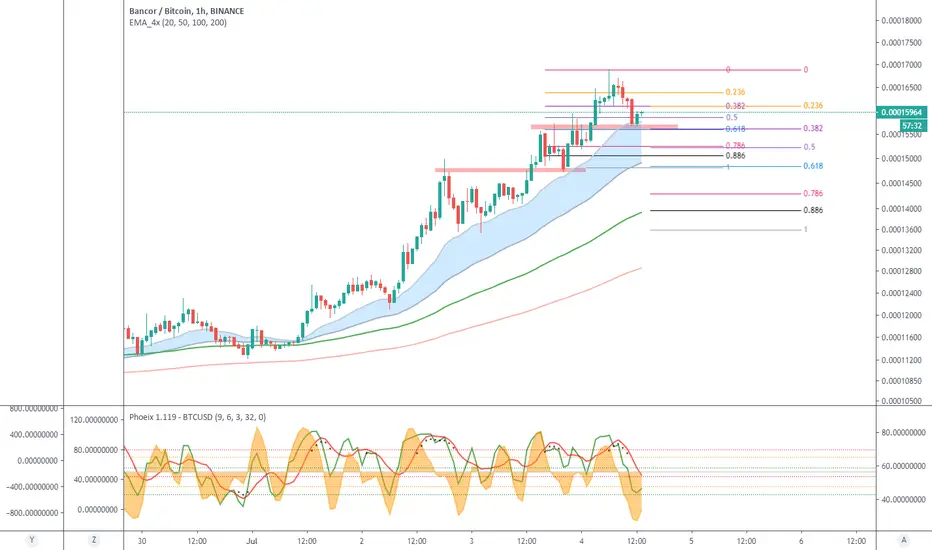
Task: Select the far-right orange 0.236 Fibonacci label
Action: [813, 105]
